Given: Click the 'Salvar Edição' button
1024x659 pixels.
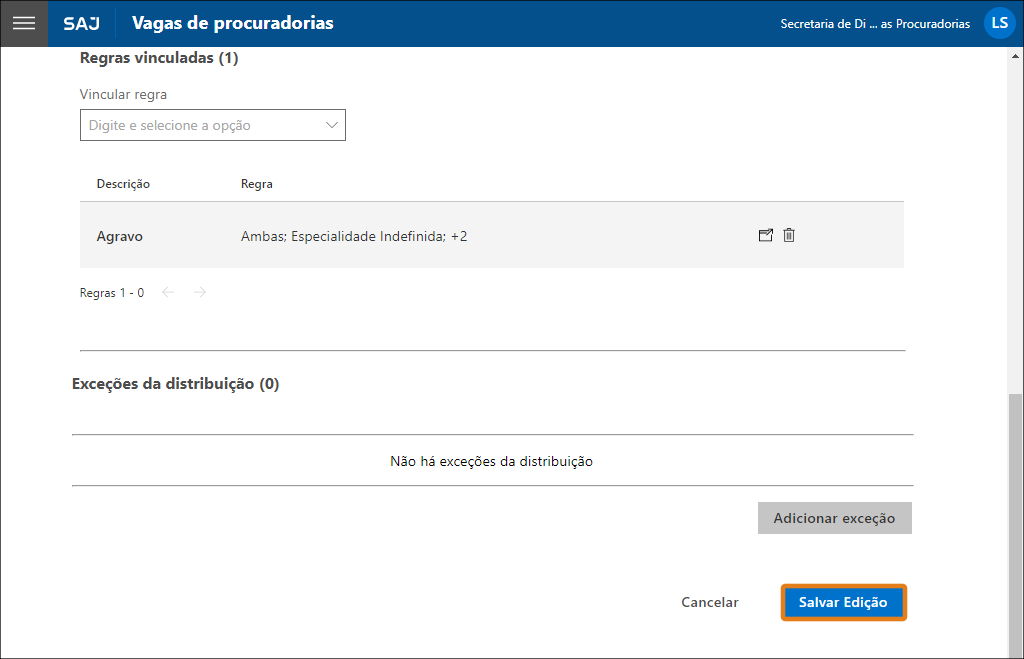Looking at the screenshot, I should click(x=843, y=602).
